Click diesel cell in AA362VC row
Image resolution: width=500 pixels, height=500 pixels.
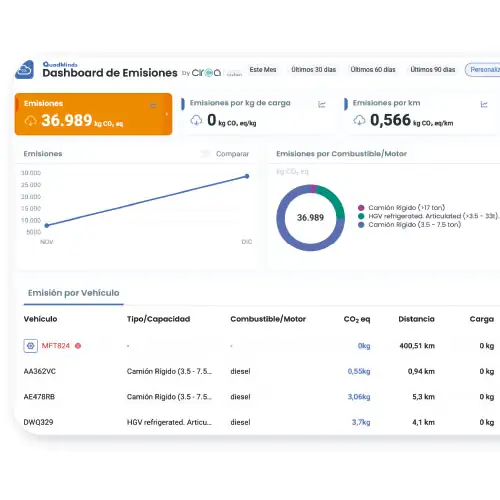click(240, 371)
